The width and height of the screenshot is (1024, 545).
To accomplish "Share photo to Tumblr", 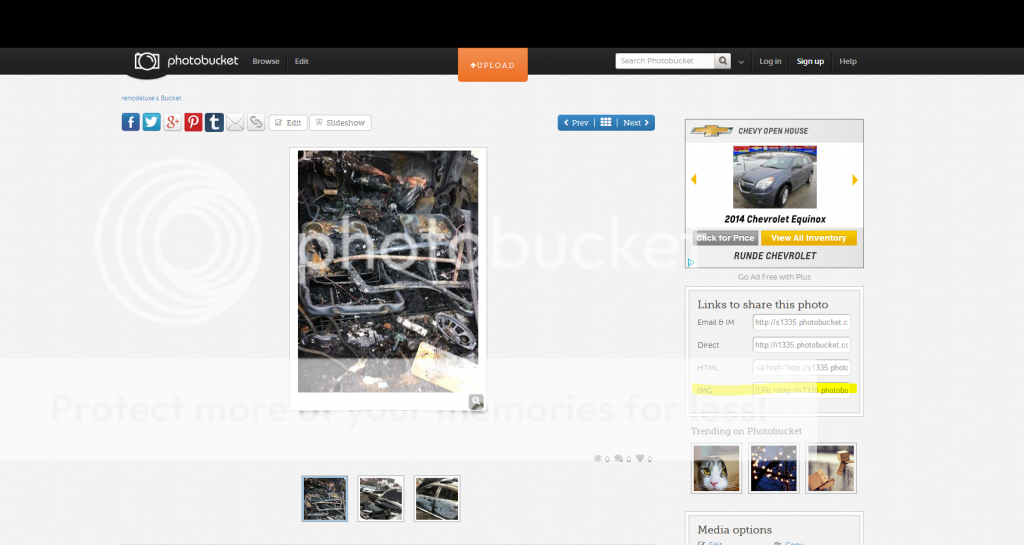I will coord(214,122).
